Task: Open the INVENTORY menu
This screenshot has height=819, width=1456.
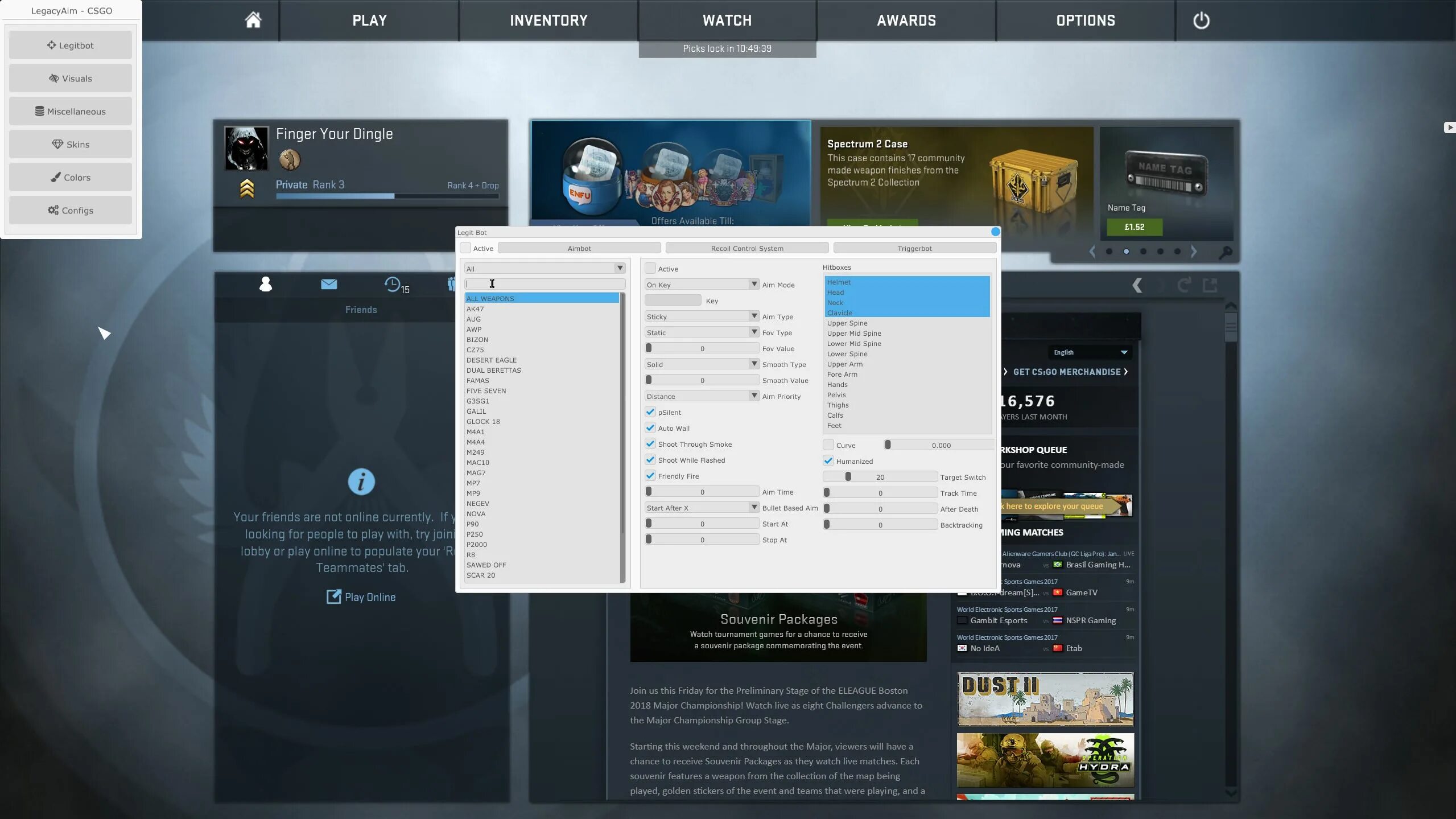Action: 548,20
